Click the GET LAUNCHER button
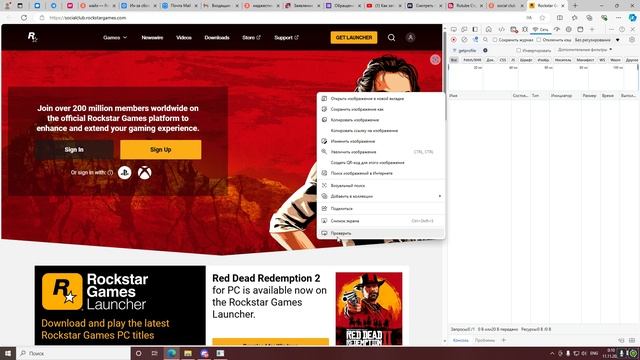This screenshot has width=640, height=360. tap(354, 38)
